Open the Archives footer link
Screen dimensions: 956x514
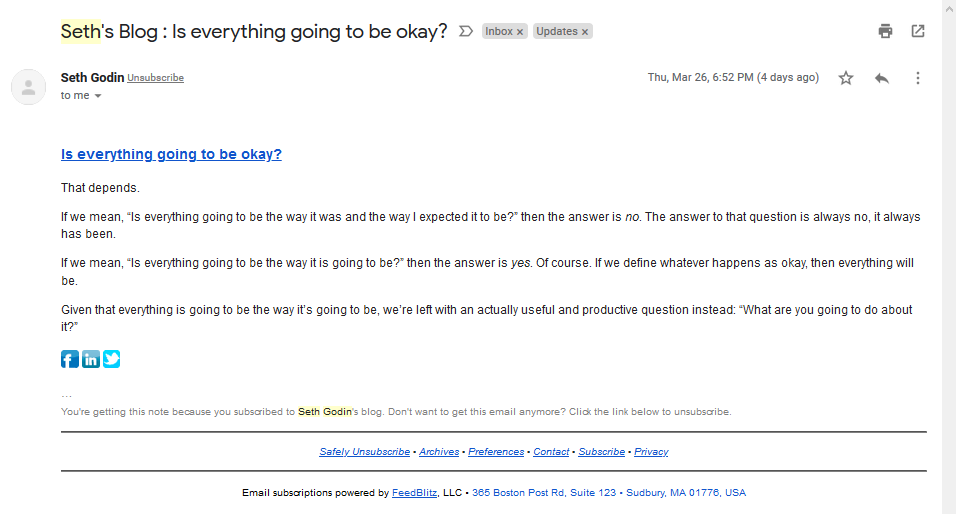pyautogui.click(x=439, y=452)
